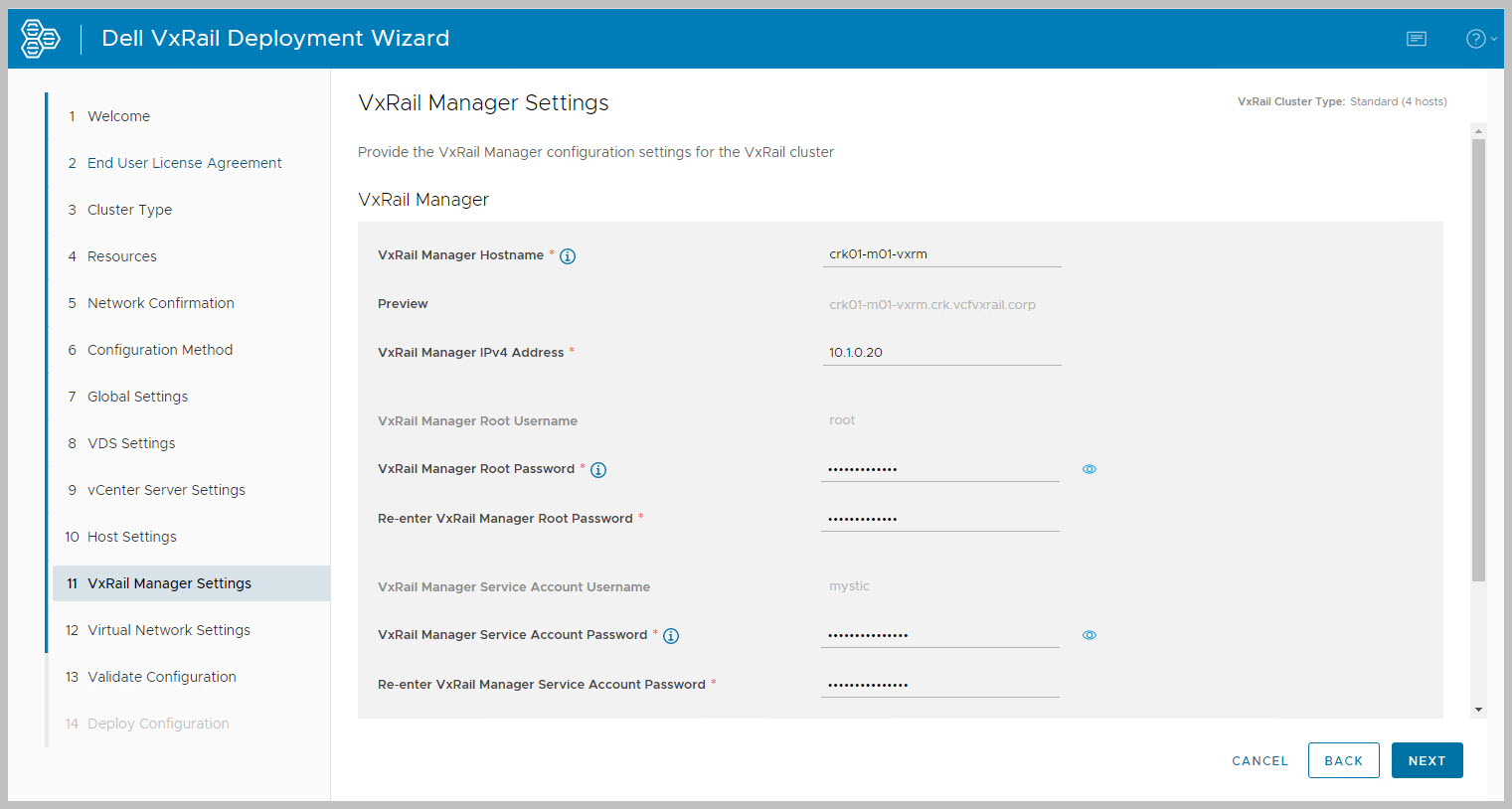Open the messages panel icon in header
Image resolution: width=1512 pixels, height=809 pixels.
1417,39
